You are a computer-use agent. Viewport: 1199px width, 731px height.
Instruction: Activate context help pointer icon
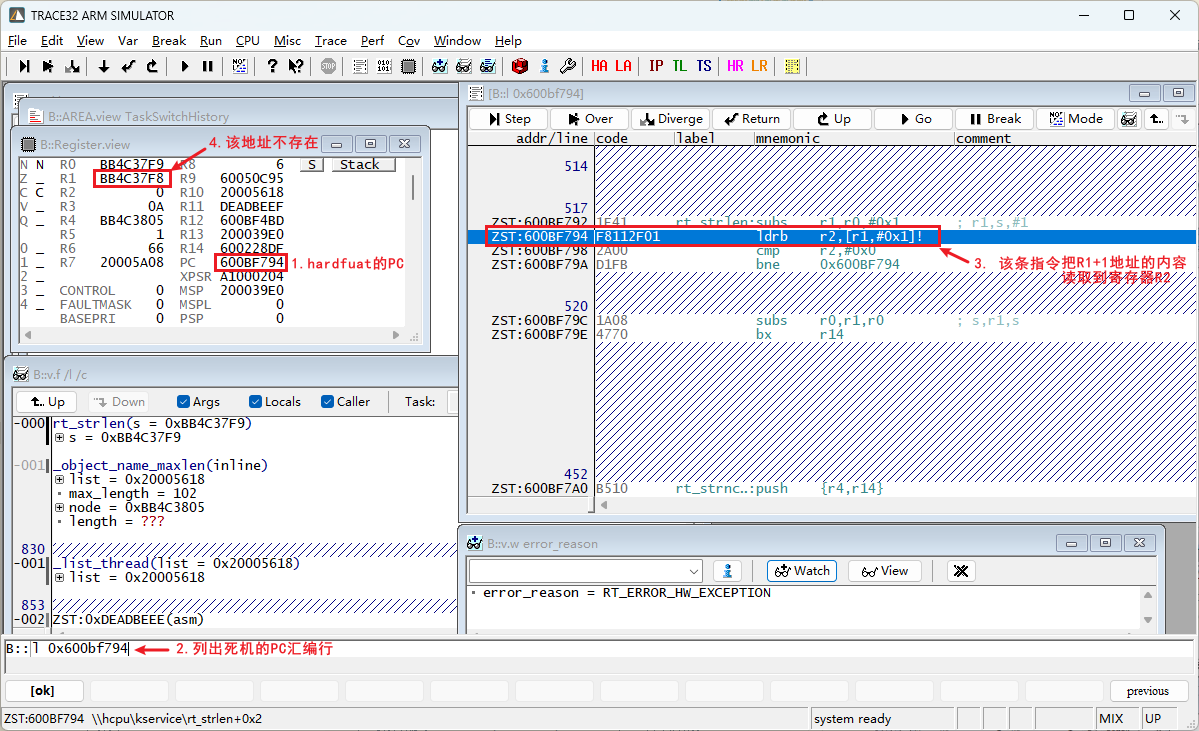tap(296, 67)
